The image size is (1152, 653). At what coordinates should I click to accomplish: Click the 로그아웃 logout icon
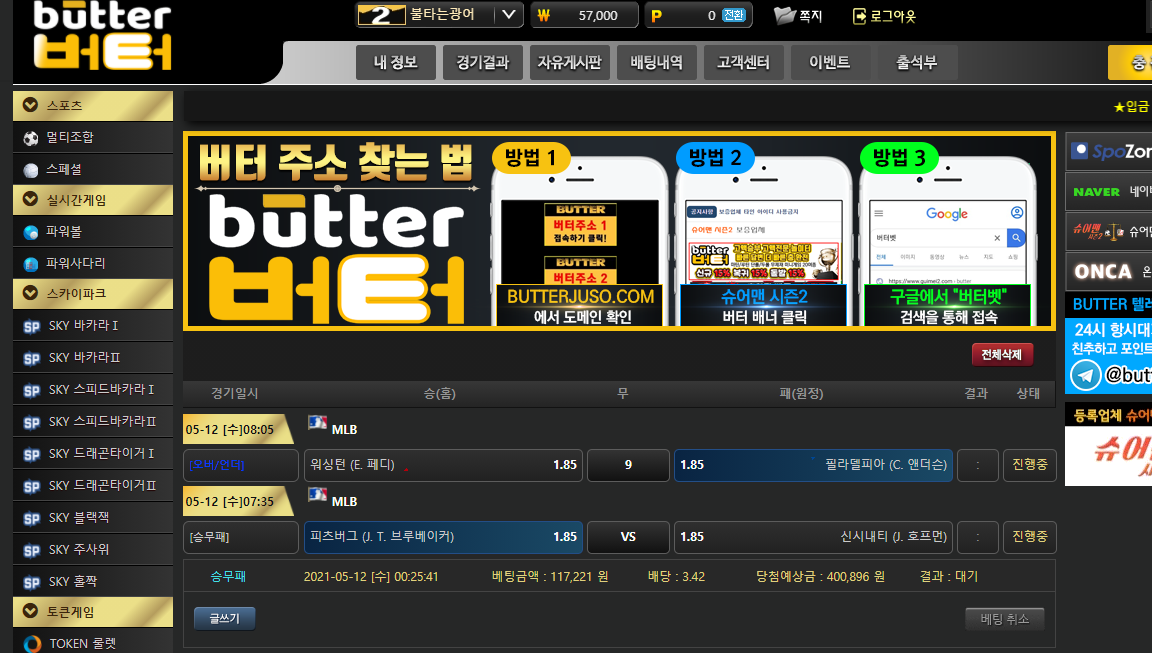tap(859, 15)
